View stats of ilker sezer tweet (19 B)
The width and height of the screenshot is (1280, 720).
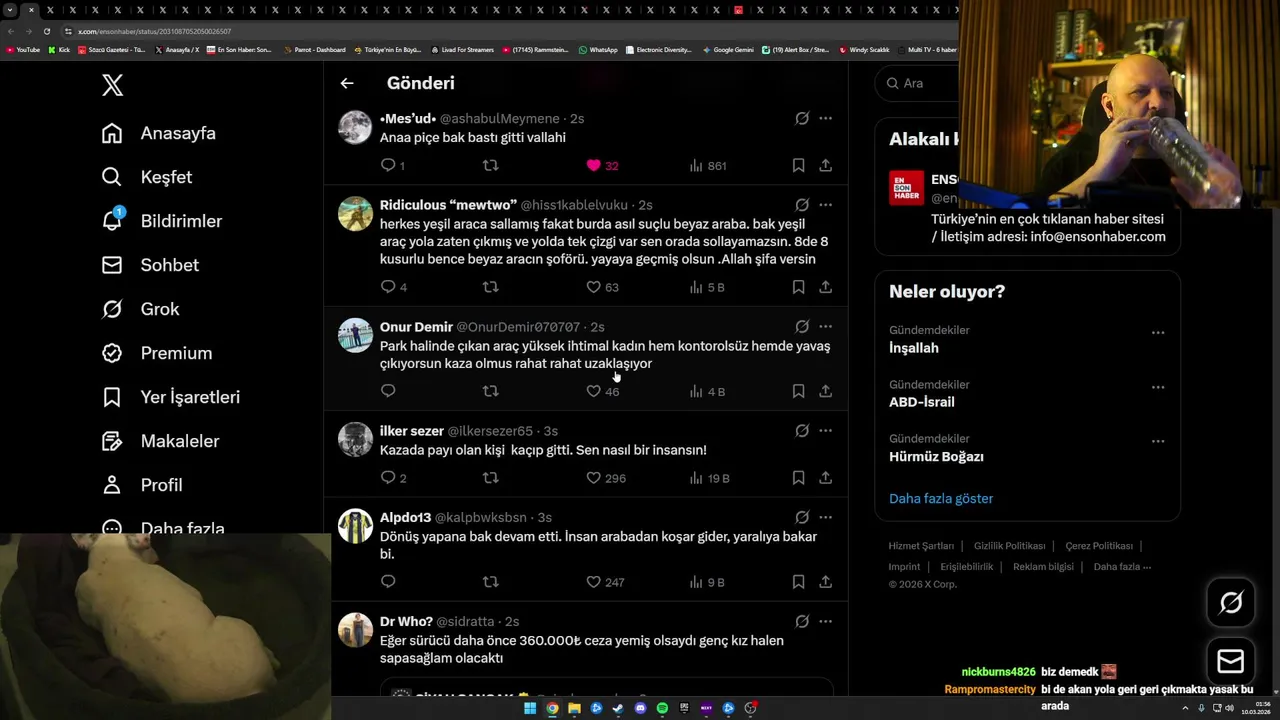point(709,478)
